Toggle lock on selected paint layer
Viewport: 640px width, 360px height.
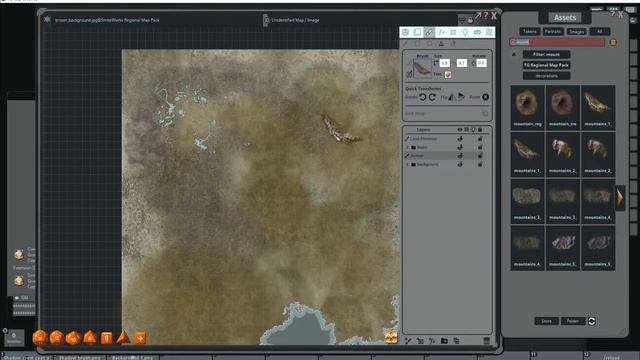tap(480, 156)
